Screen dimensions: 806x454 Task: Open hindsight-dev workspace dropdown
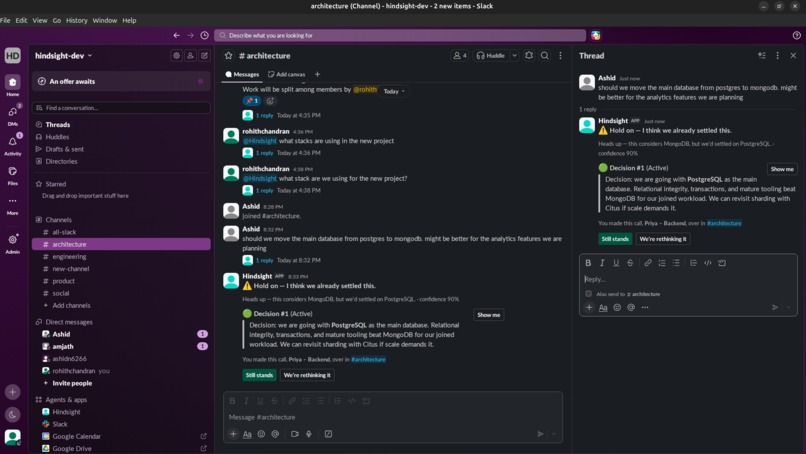tap(63, 56)
